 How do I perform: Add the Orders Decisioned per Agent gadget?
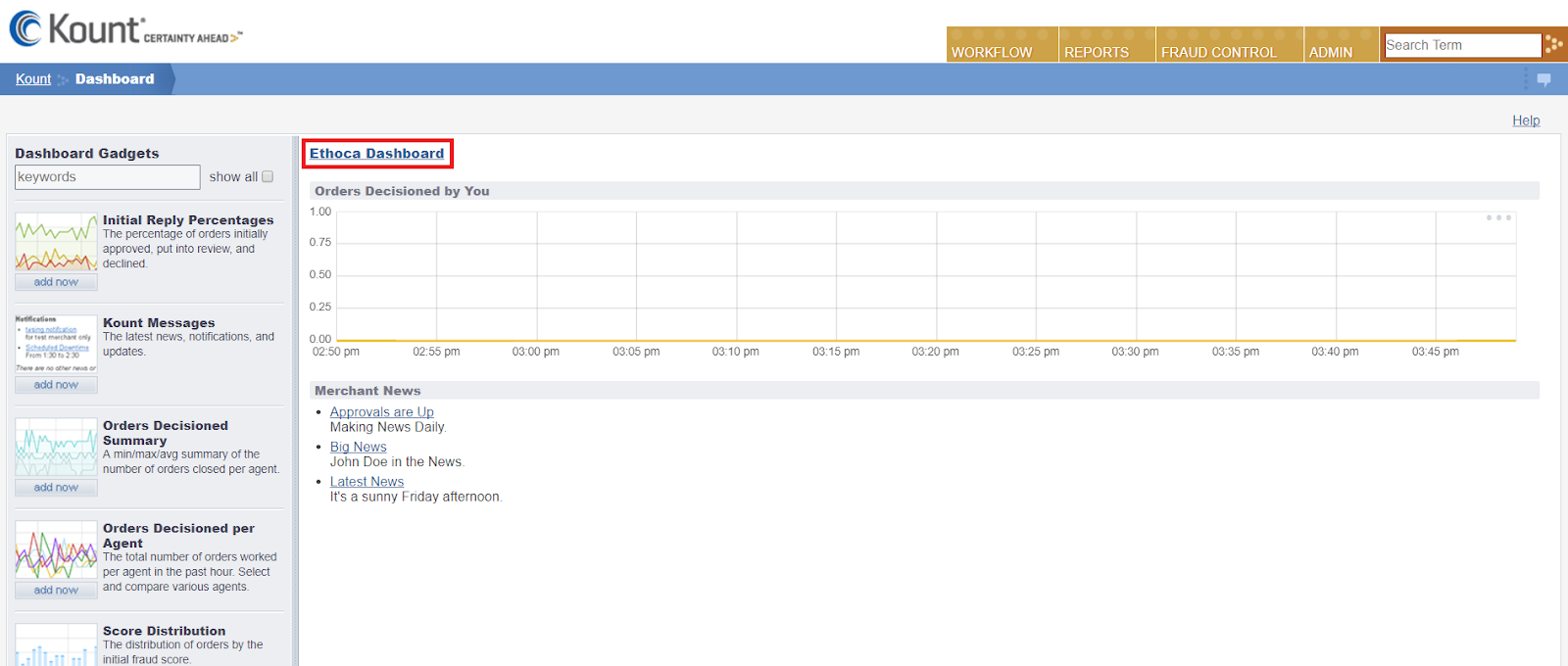(x=56, y=591)
